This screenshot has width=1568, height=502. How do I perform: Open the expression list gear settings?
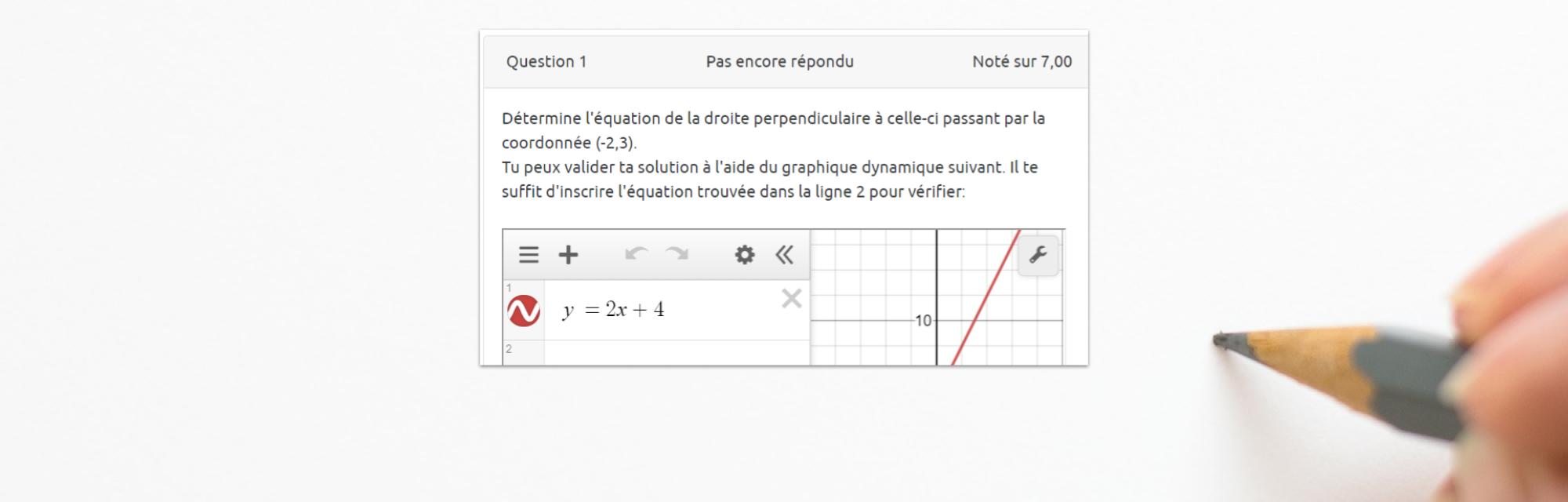point(744,255)
